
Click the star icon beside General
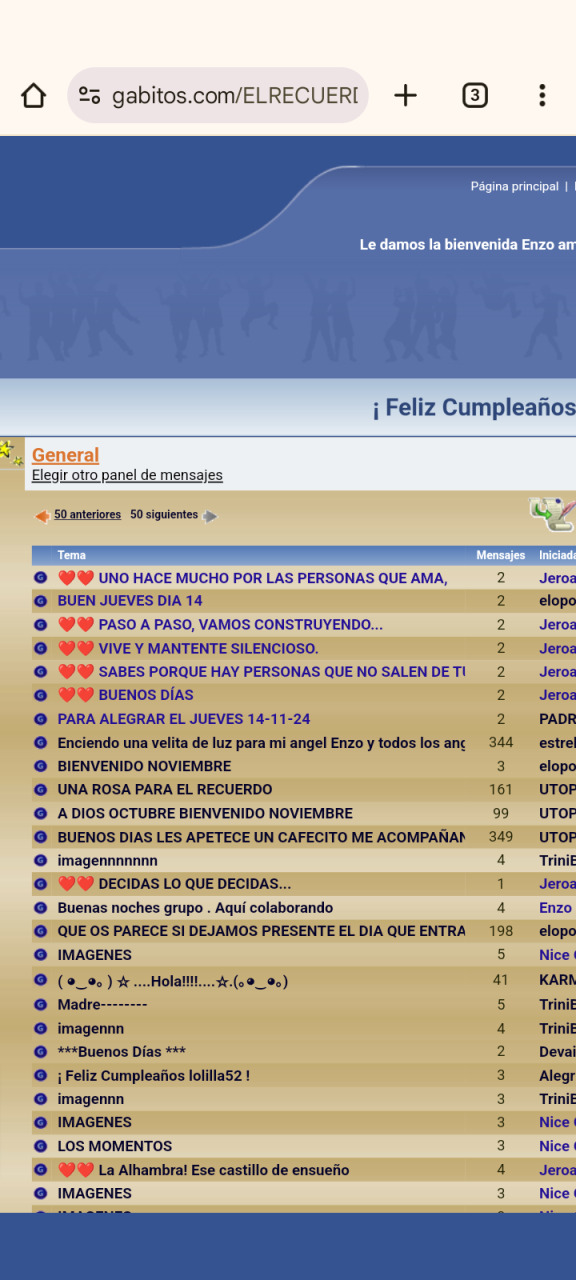click(x=11, y=453)
